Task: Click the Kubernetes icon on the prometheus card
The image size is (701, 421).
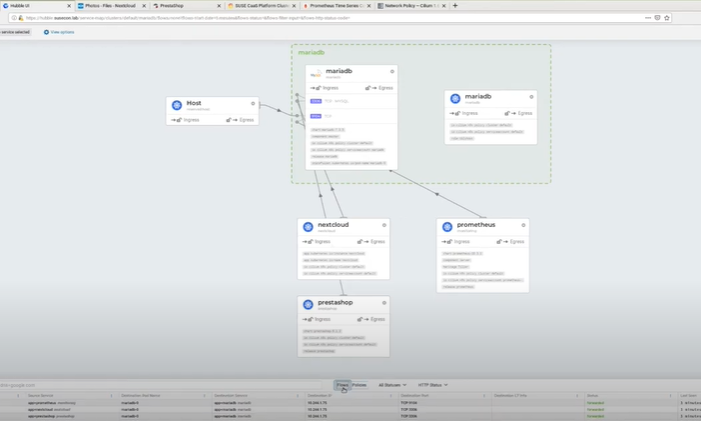Action: point(447,227)
